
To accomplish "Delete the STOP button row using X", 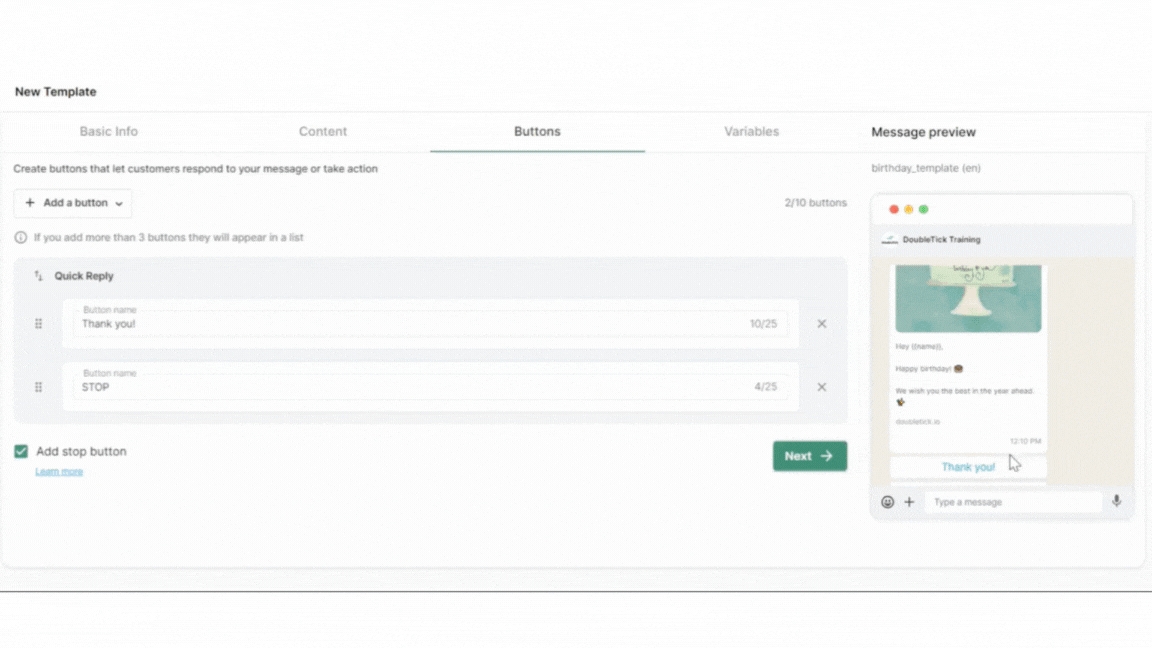I will coord(822,387).
